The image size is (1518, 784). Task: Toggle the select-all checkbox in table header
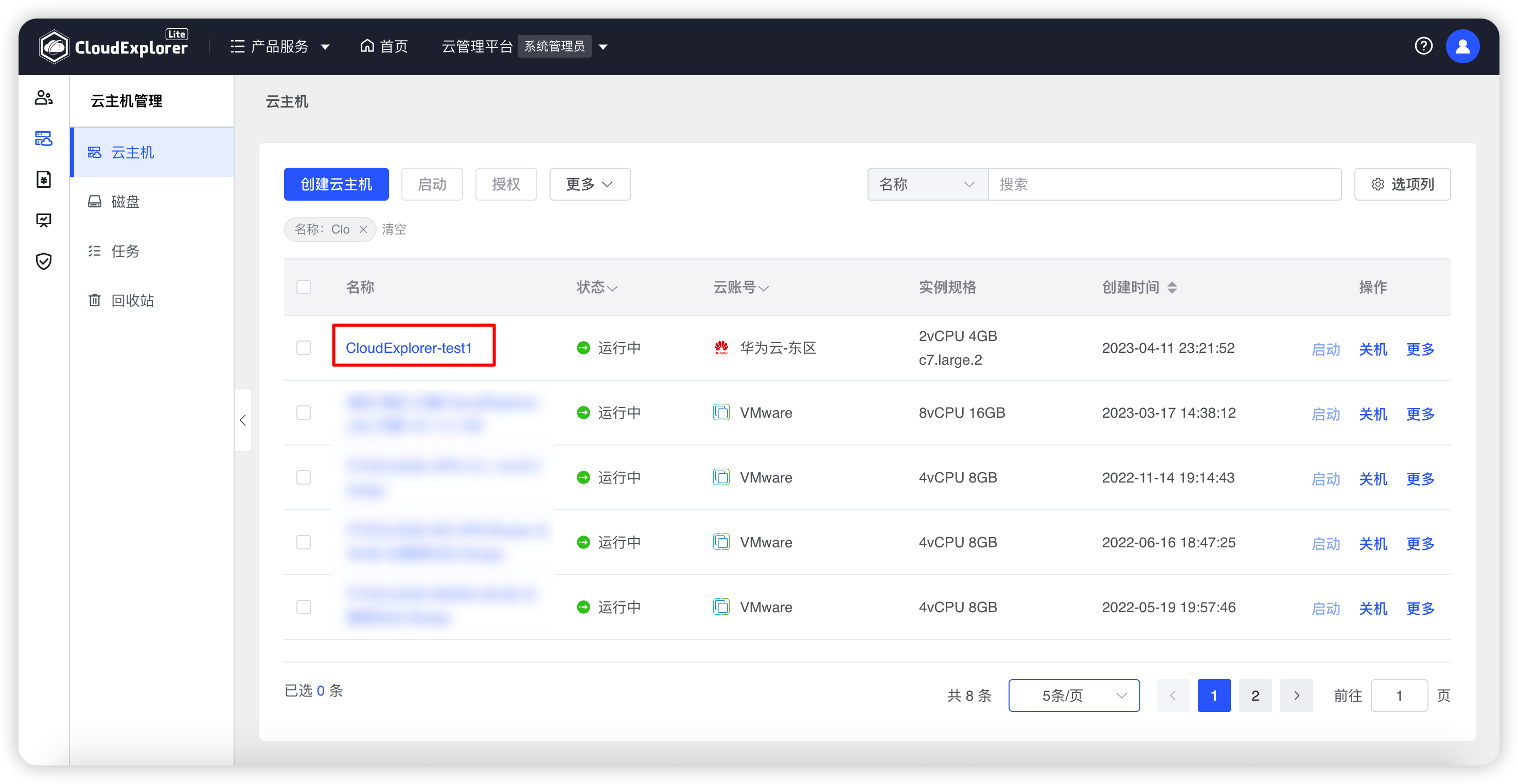[x=304, y=288]
